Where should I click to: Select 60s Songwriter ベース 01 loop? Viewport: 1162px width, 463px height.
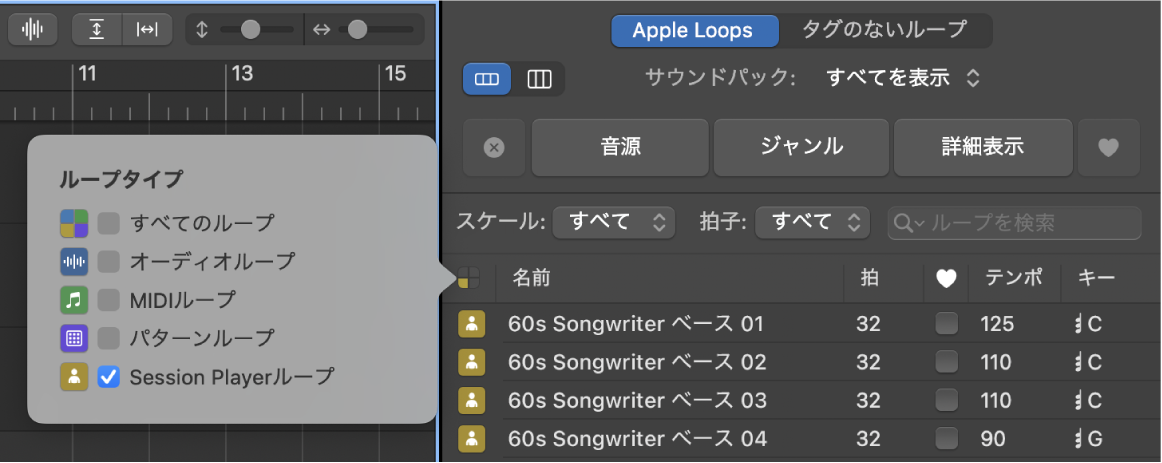coord(636,324)
